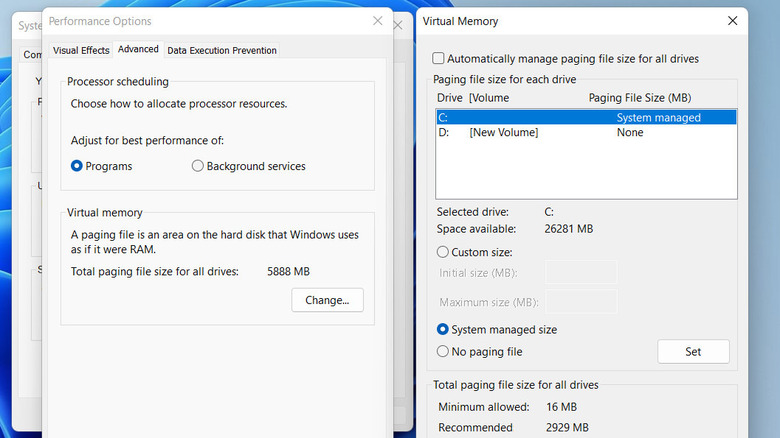Click the Paging File Size column header
This screenshot has height=438, width=780.
point(640,98)
